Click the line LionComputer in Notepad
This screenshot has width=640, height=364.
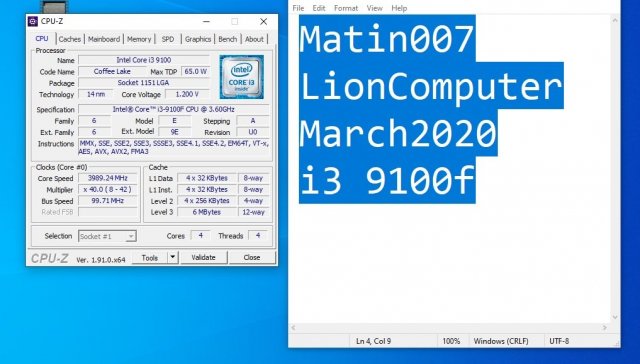431,86
